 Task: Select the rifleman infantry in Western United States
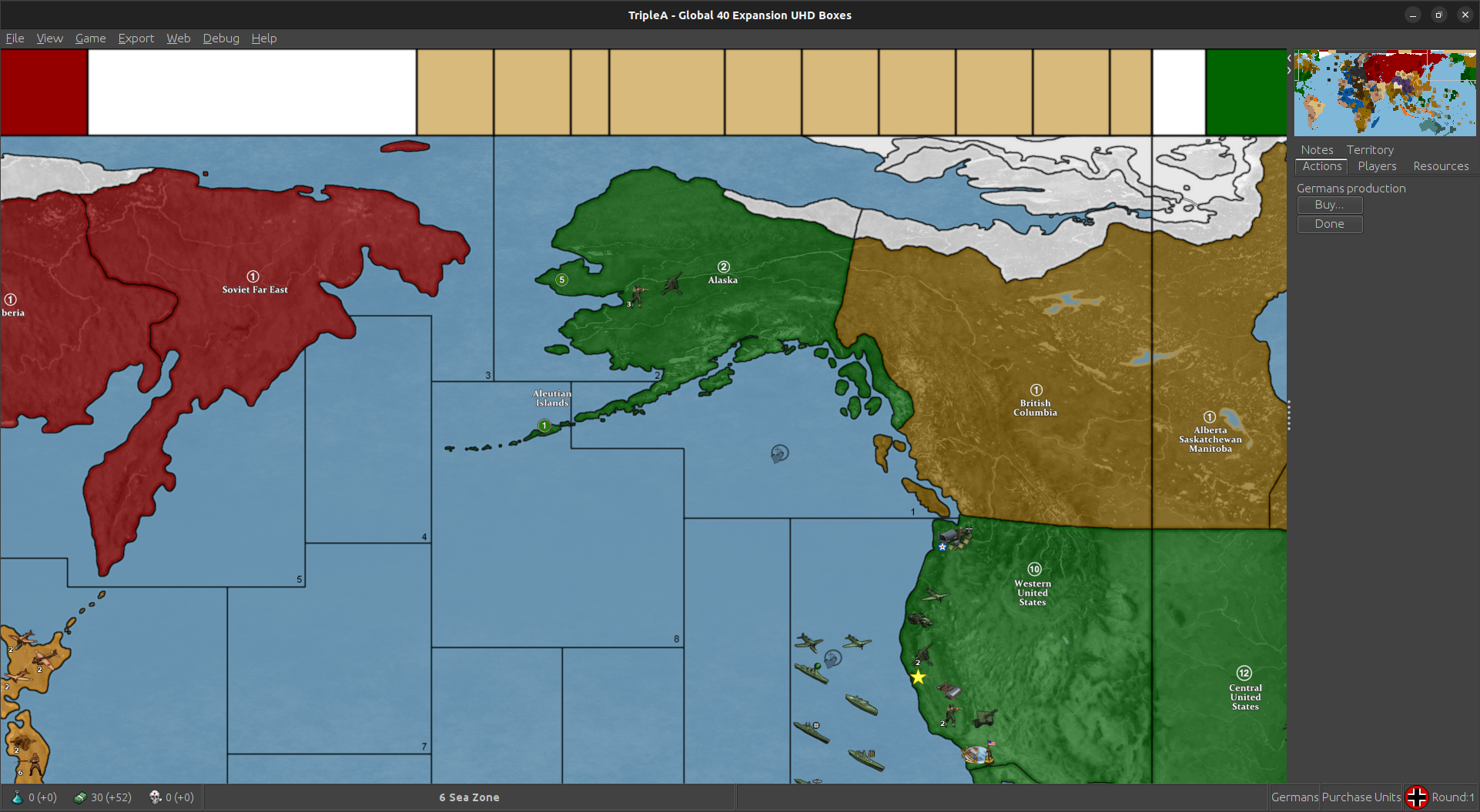(x=953, y=715)
